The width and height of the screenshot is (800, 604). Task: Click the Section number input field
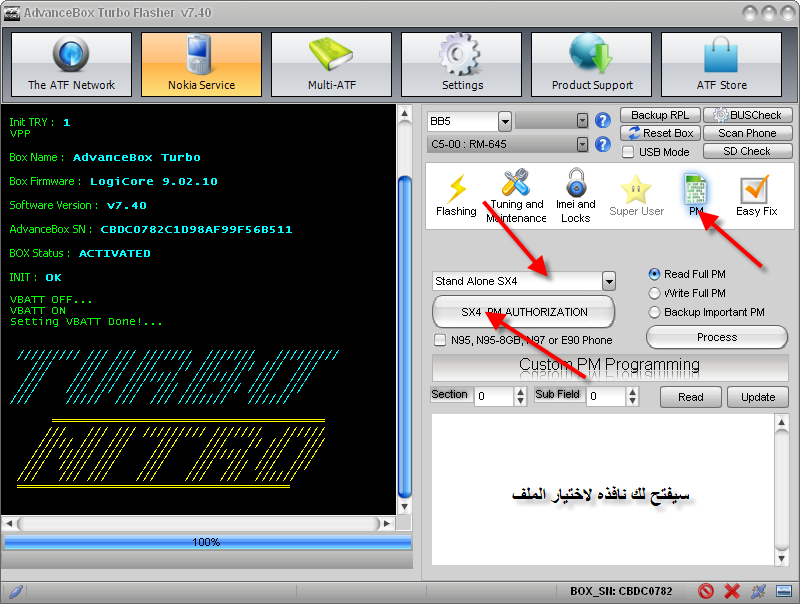point(494,396)
